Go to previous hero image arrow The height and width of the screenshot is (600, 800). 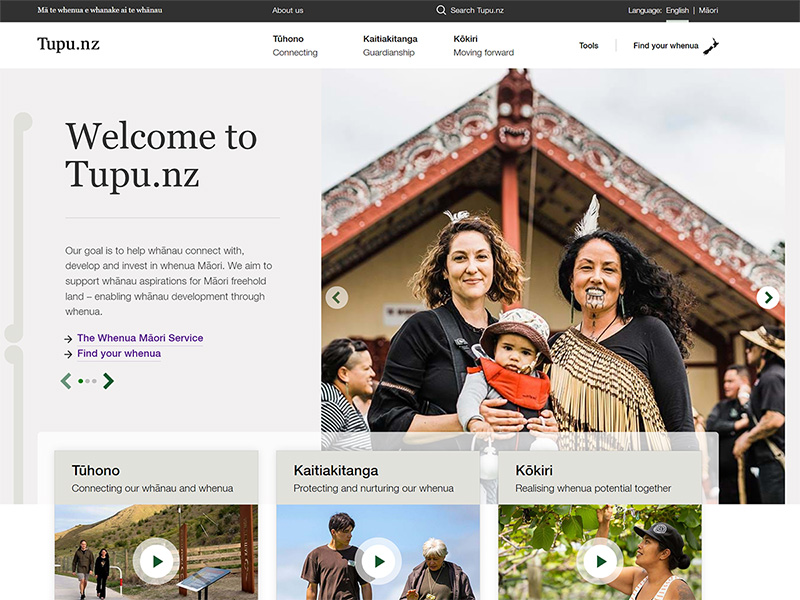(337, 297)
